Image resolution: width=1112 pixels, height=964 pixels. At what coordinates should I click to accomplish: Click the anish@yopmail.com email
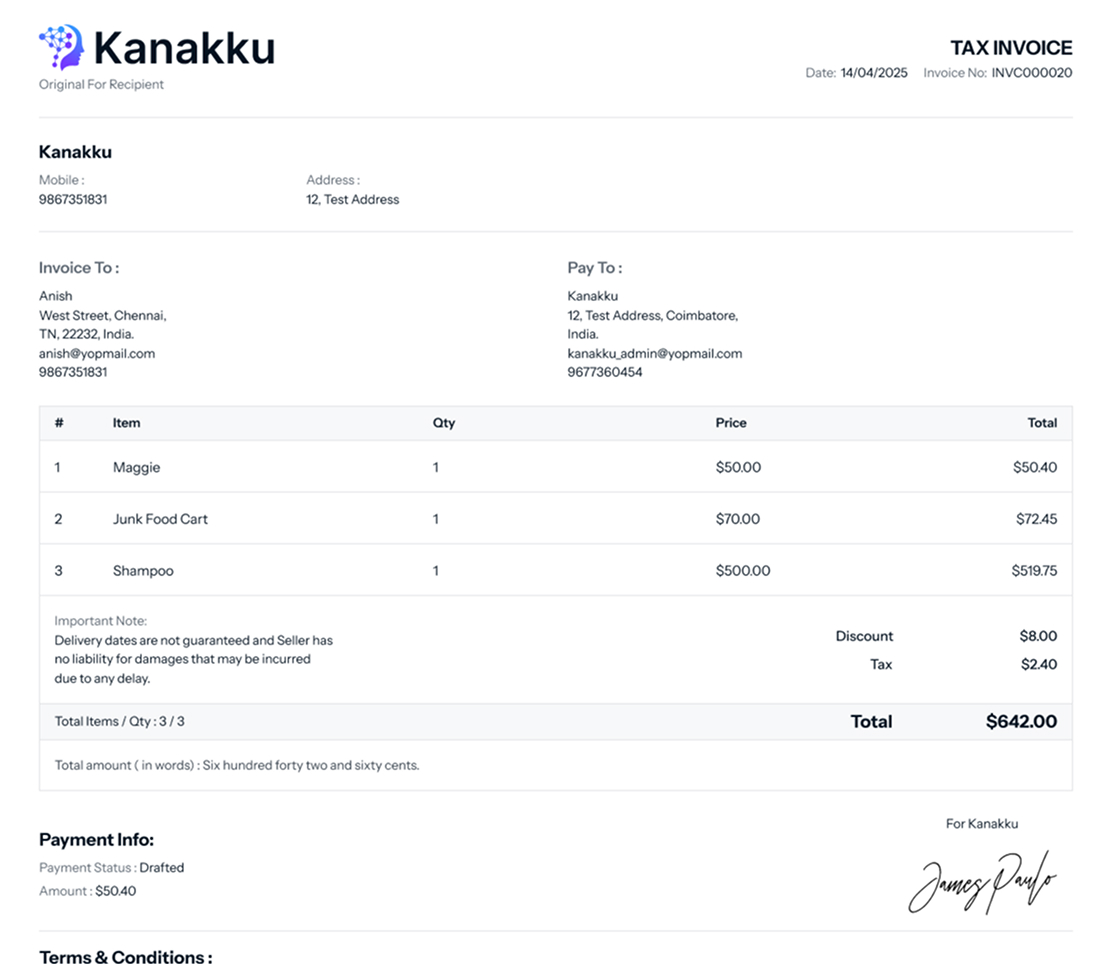coord(97,353)
